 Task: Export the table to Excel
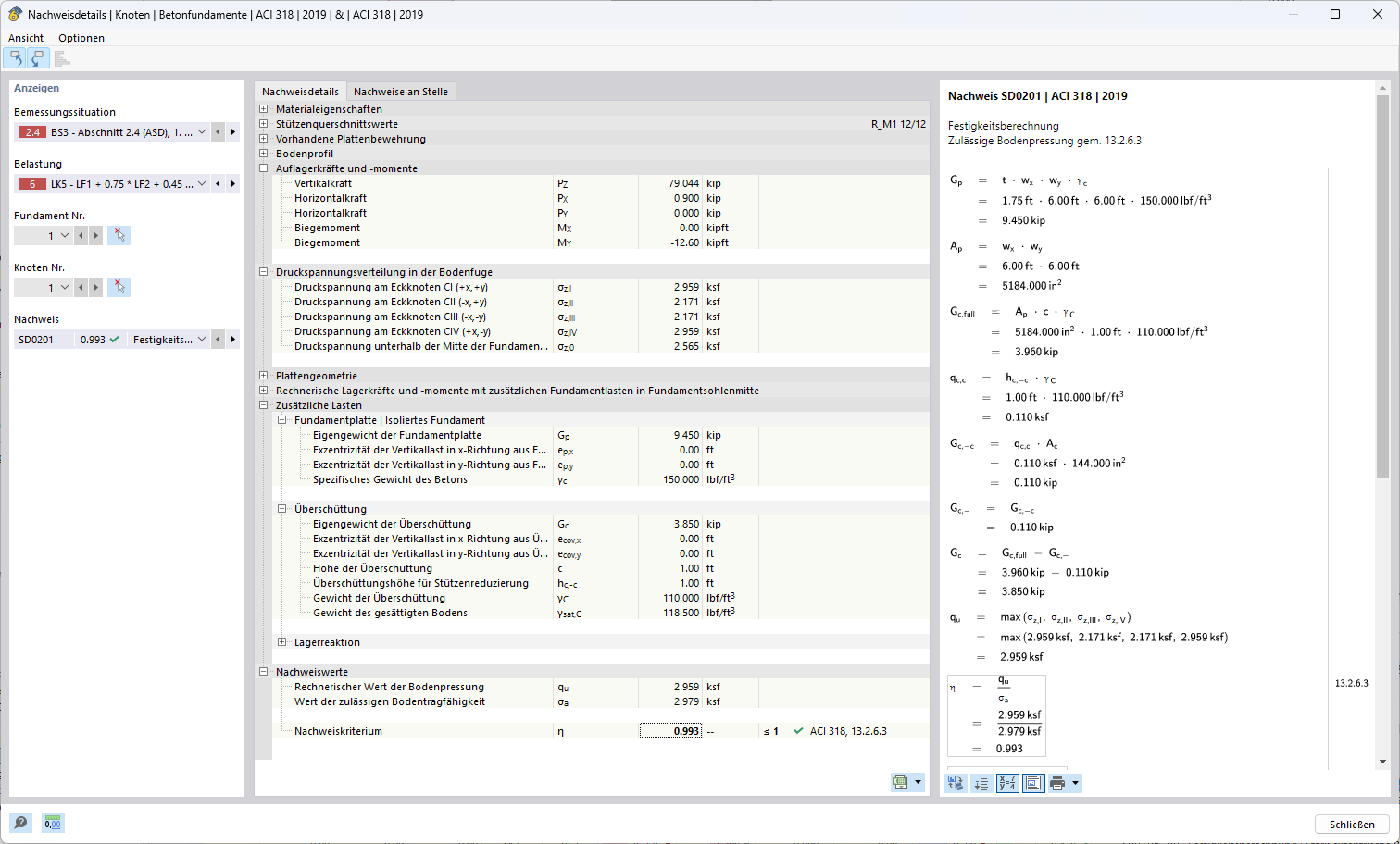click(903, 782)
